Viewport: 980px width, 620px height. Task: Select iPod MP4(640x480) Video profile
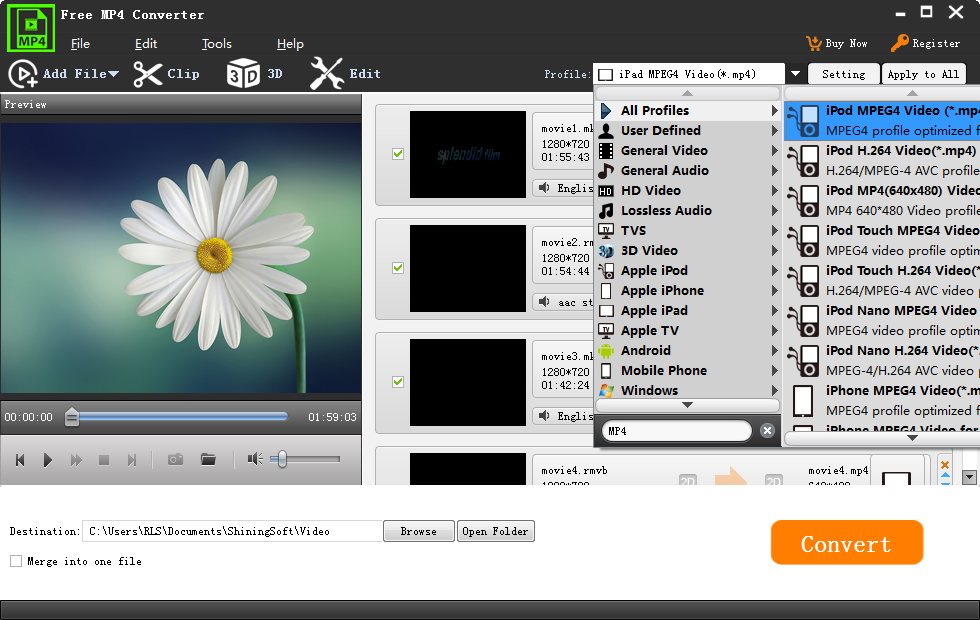coord(882,201)
